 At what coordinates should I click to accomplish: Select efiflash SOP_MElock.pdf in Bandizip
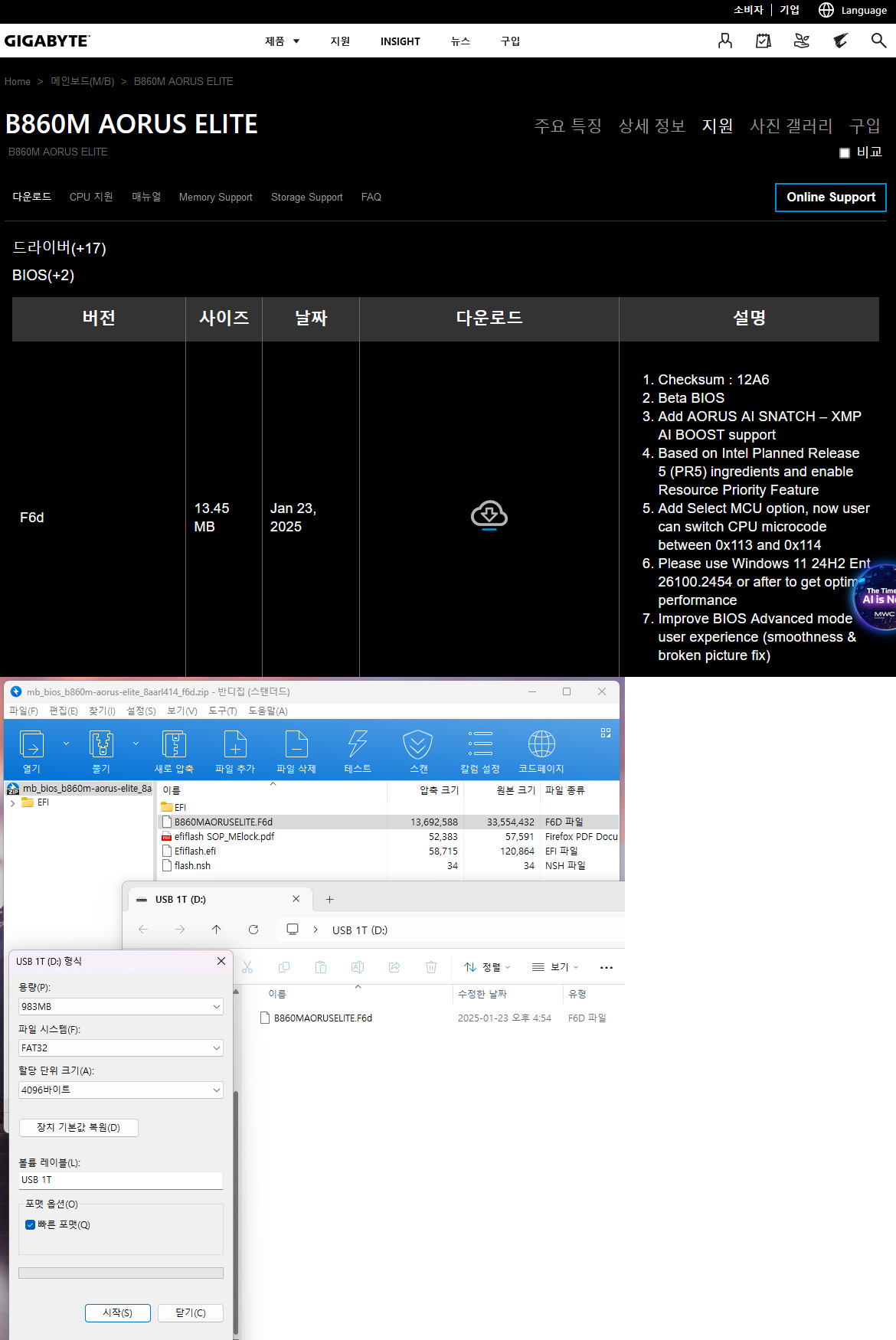(x=224, y=837)
